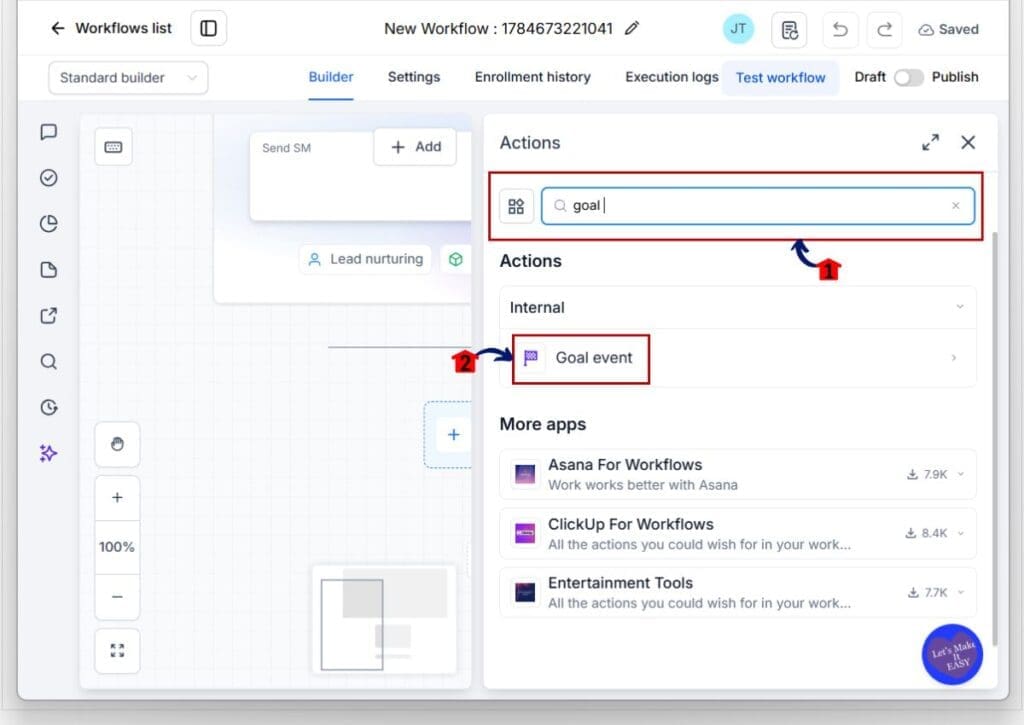This screenshot has height=725, width=1024.
Task: Open the AI sparkle icon in sidebar
Action: (x=48, y=453)
